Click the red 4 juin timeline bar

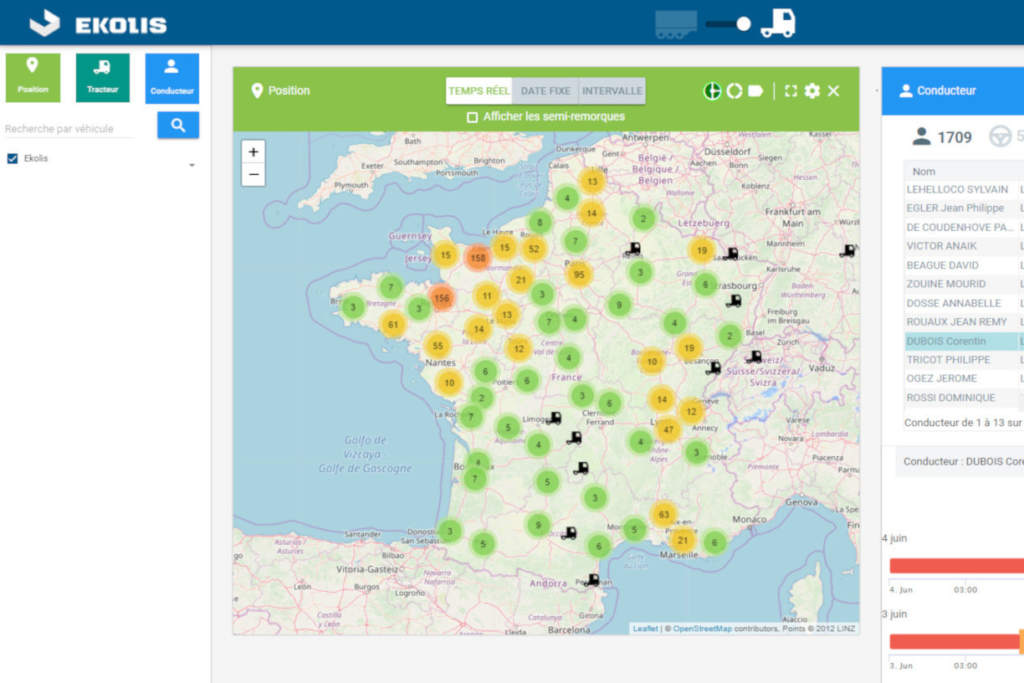[x=955, y=566]
